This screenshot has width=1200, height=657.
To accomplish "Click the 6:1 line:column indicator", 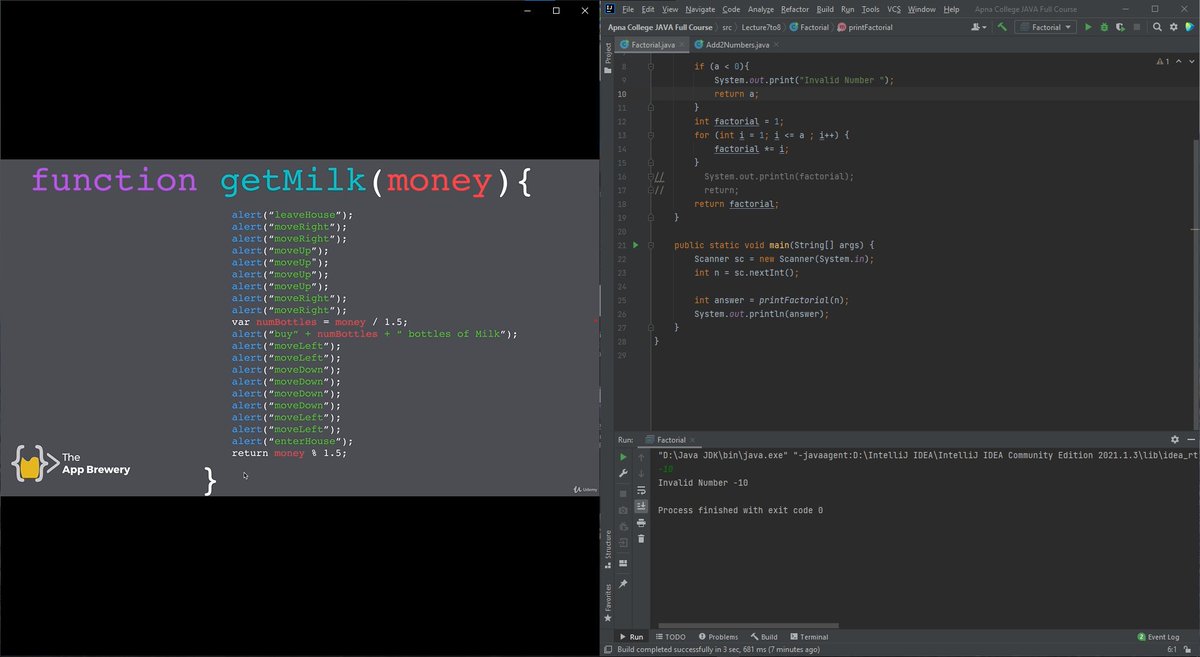I will coord(1171,649).
